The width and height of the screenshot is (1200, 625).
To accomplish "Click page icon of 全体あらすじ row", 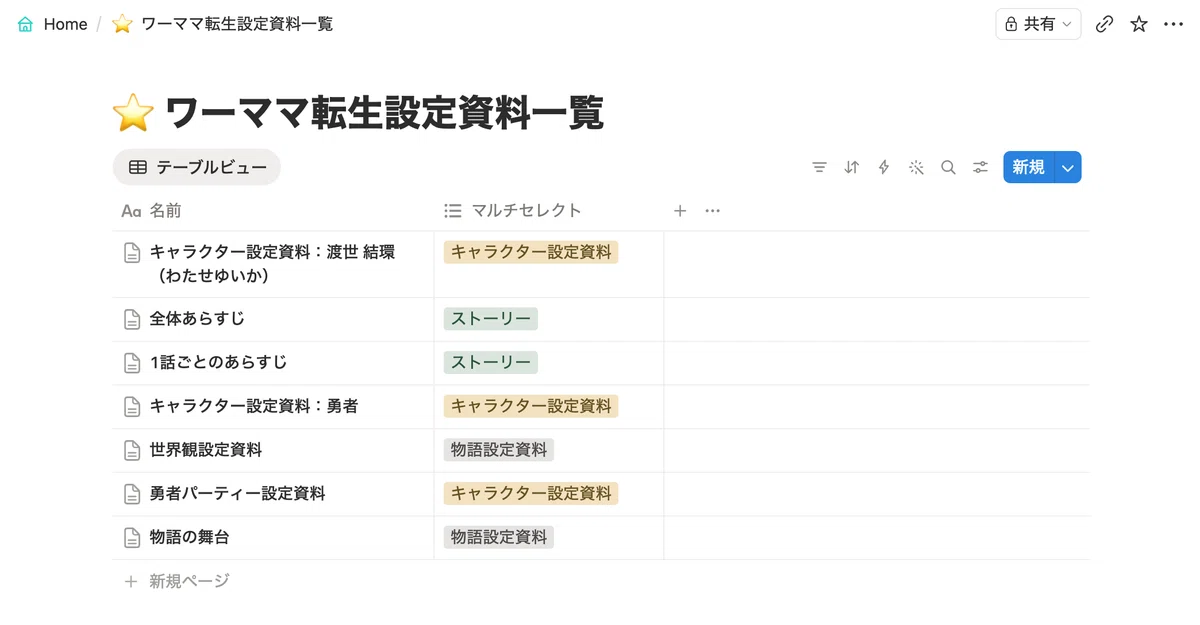I will (131, 319).
